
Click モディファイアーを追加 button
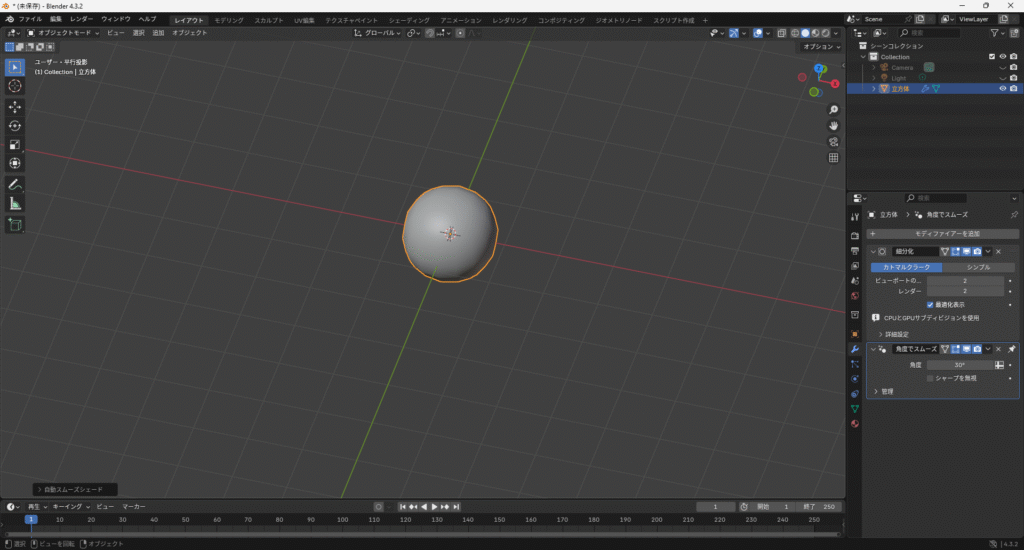click(x=942, y=233)
